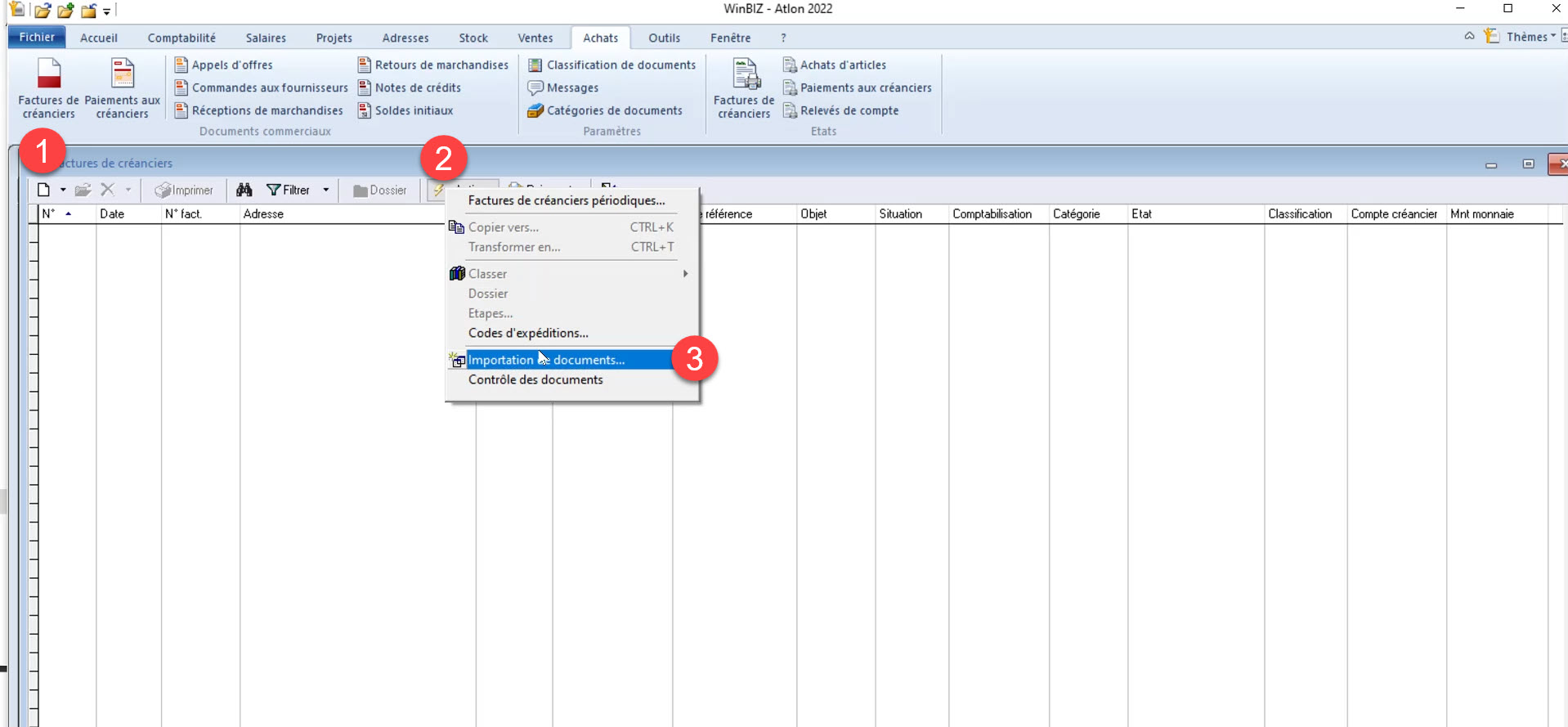Switch to the Accueil tab
The width and height of the screenshot is (1568, 727).
click(x=99, y=38)
